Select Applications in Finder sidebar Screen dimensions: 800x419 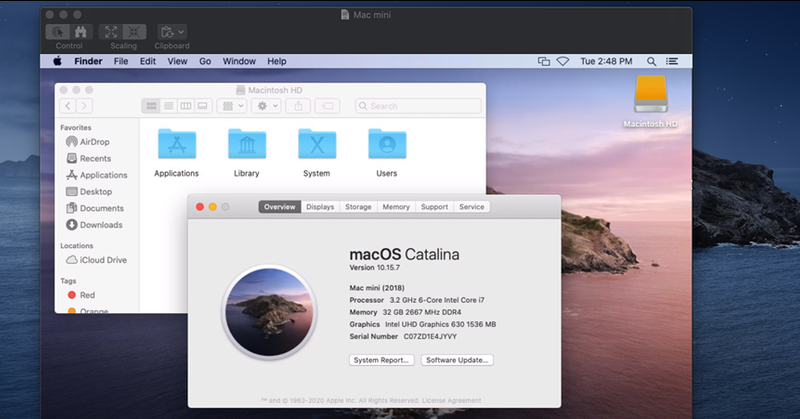(96, 175)
